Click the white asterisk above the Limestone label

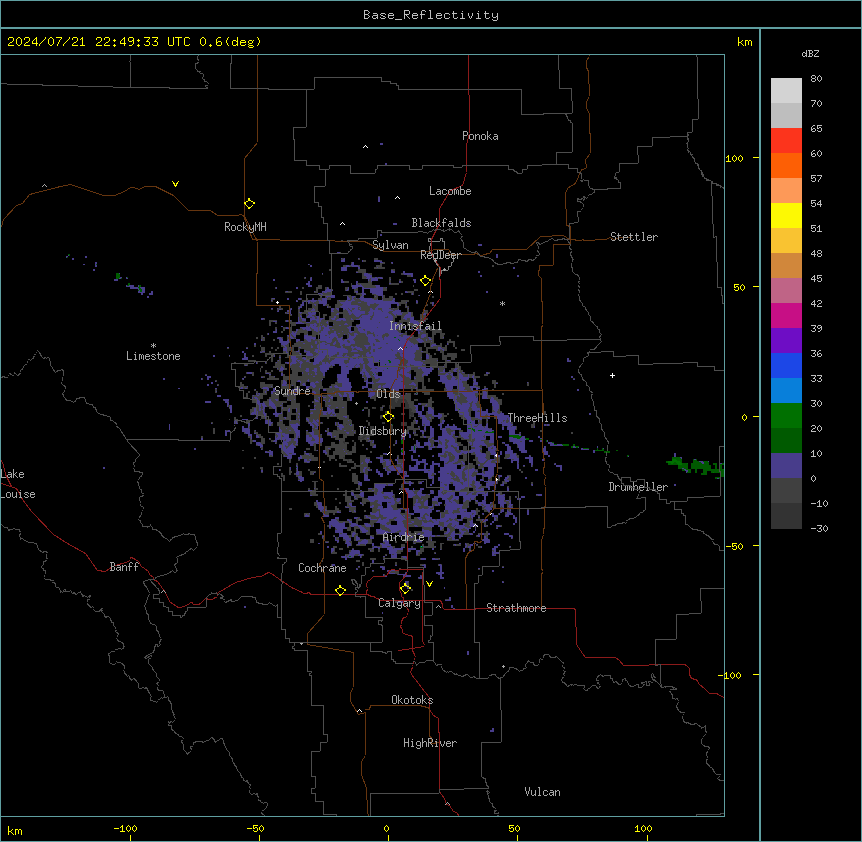point(153,346)
